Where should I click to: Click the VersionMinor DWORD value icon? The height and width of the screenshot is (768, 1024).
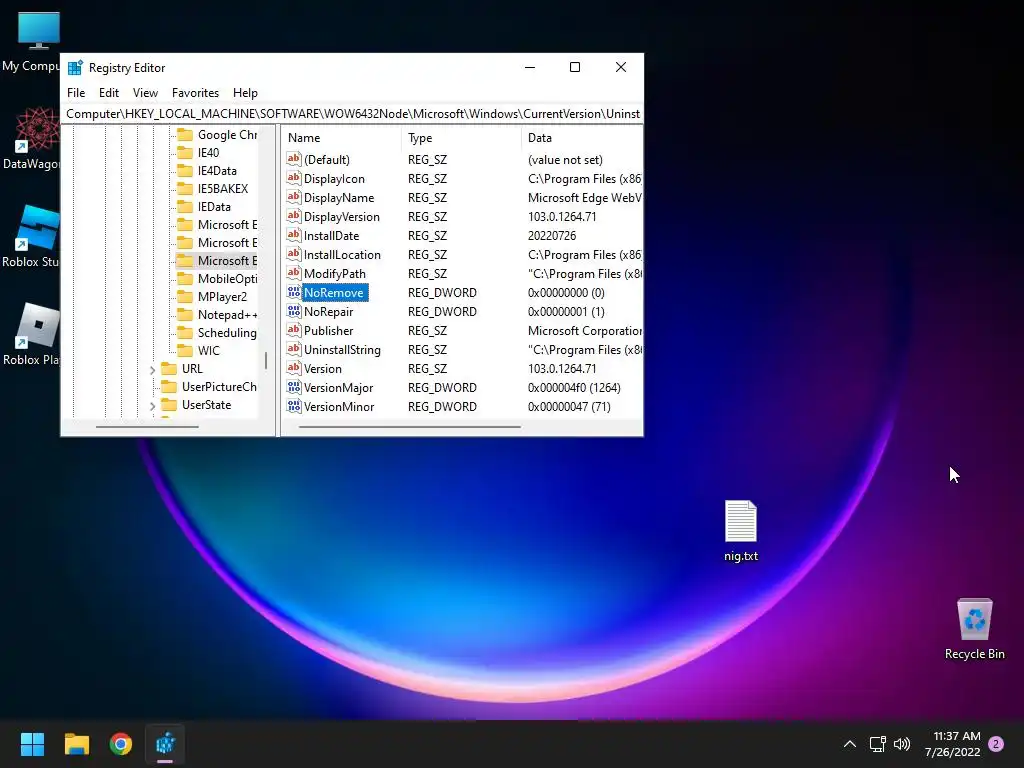pos(294,406)
